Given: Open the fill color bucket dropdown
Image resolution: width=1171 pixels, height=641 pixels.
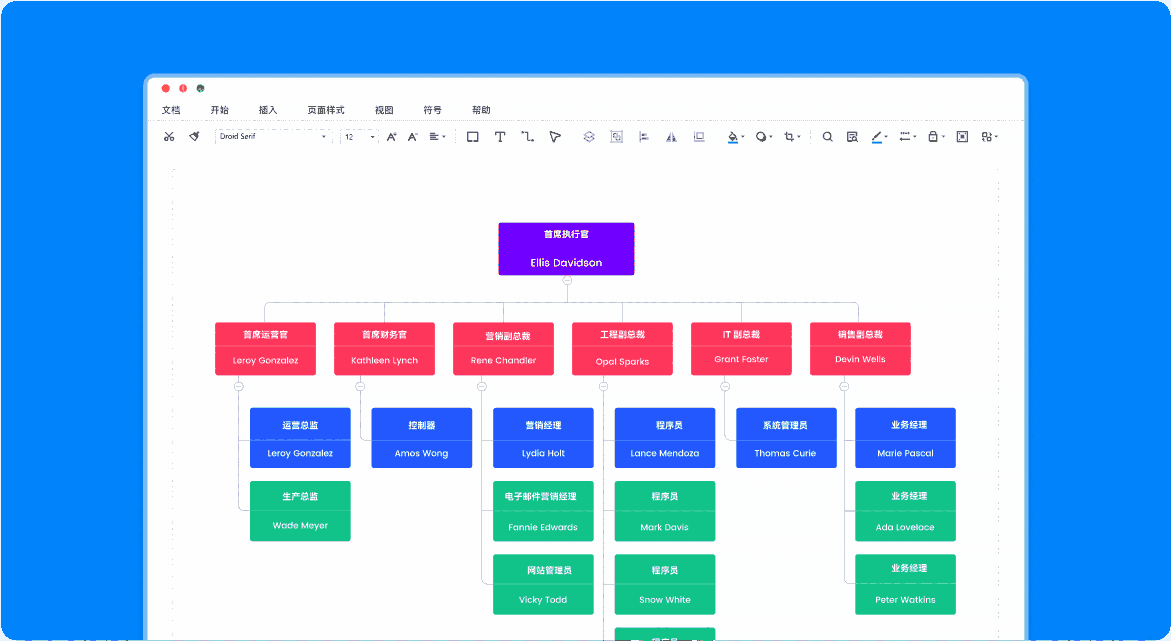Looking at the screenshot, I should point(736,137).
